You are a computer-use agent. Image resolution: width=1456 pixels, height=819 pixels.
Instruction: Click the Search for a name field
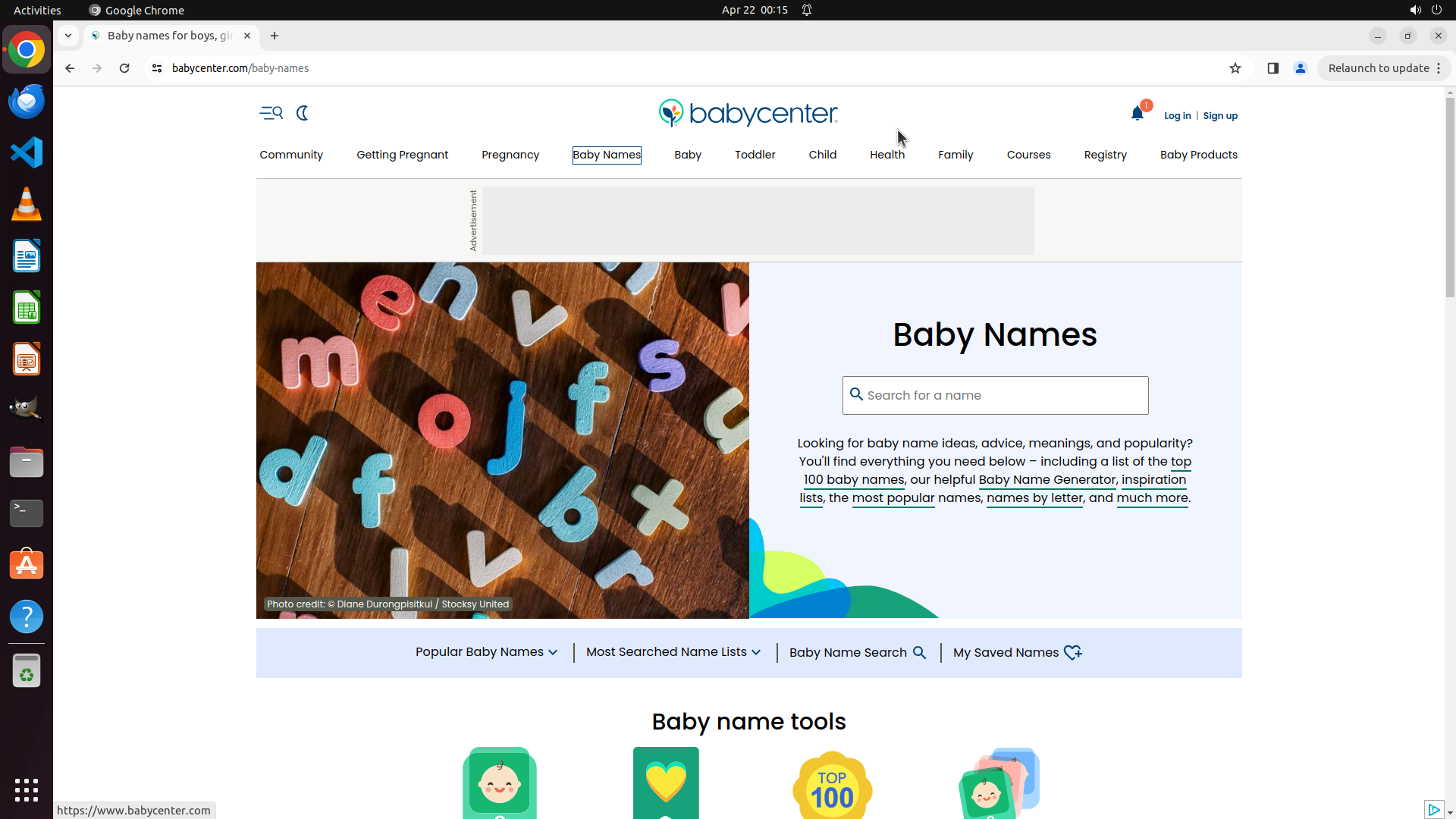995,396
